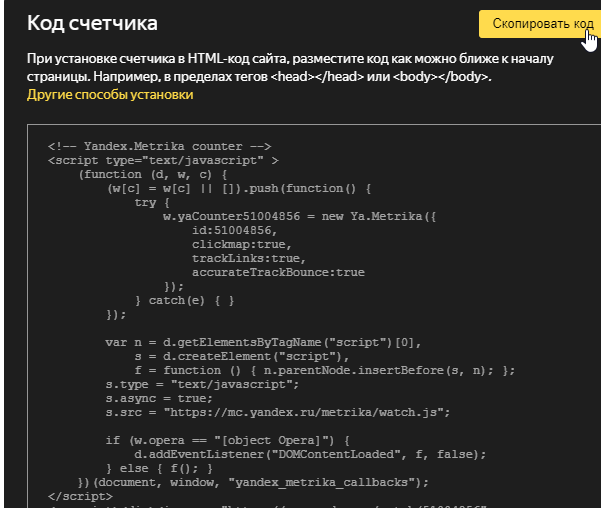Click the catch(e) line

(184, 301)
